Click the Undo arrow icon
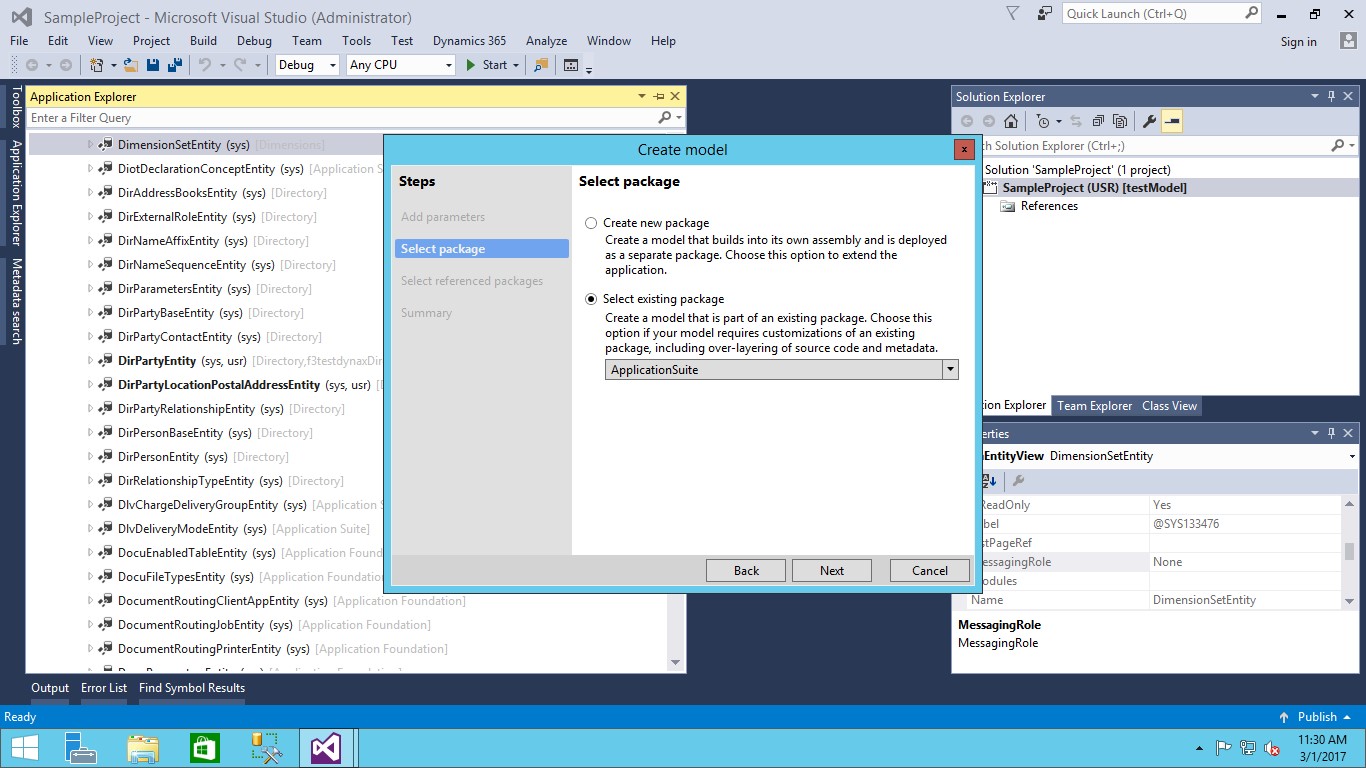Viewport: 1366px width, 768px height. tap(204, 65)
